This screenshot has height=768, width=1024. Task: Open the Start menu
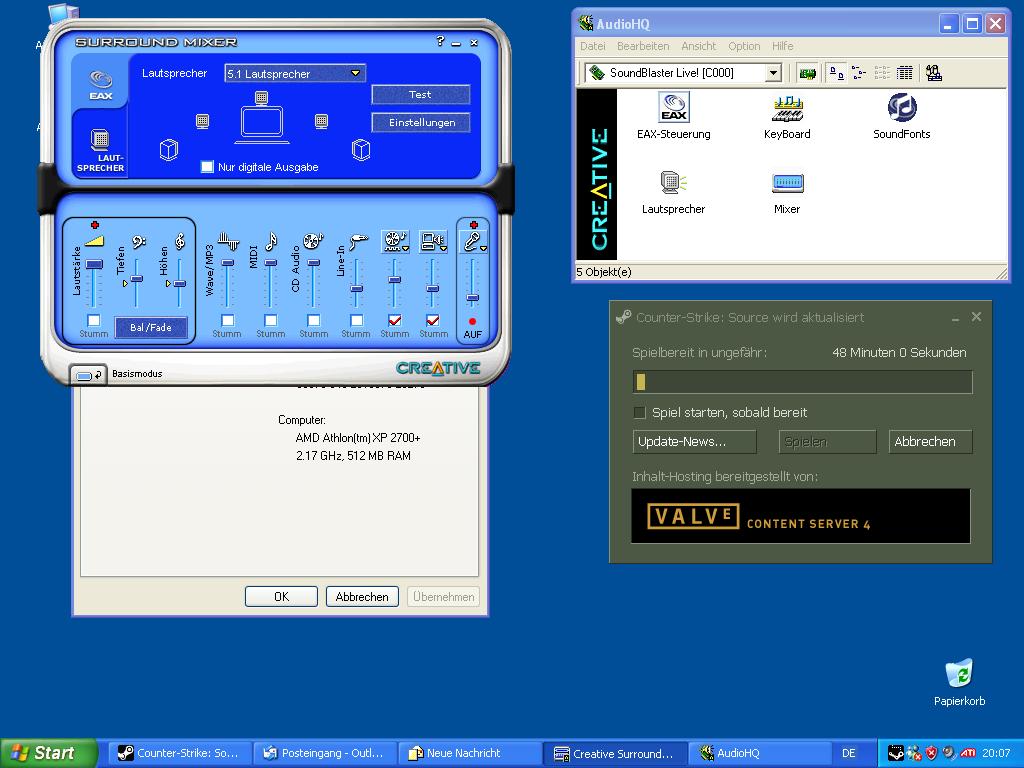pyautogui.click(x=49, y=753)
